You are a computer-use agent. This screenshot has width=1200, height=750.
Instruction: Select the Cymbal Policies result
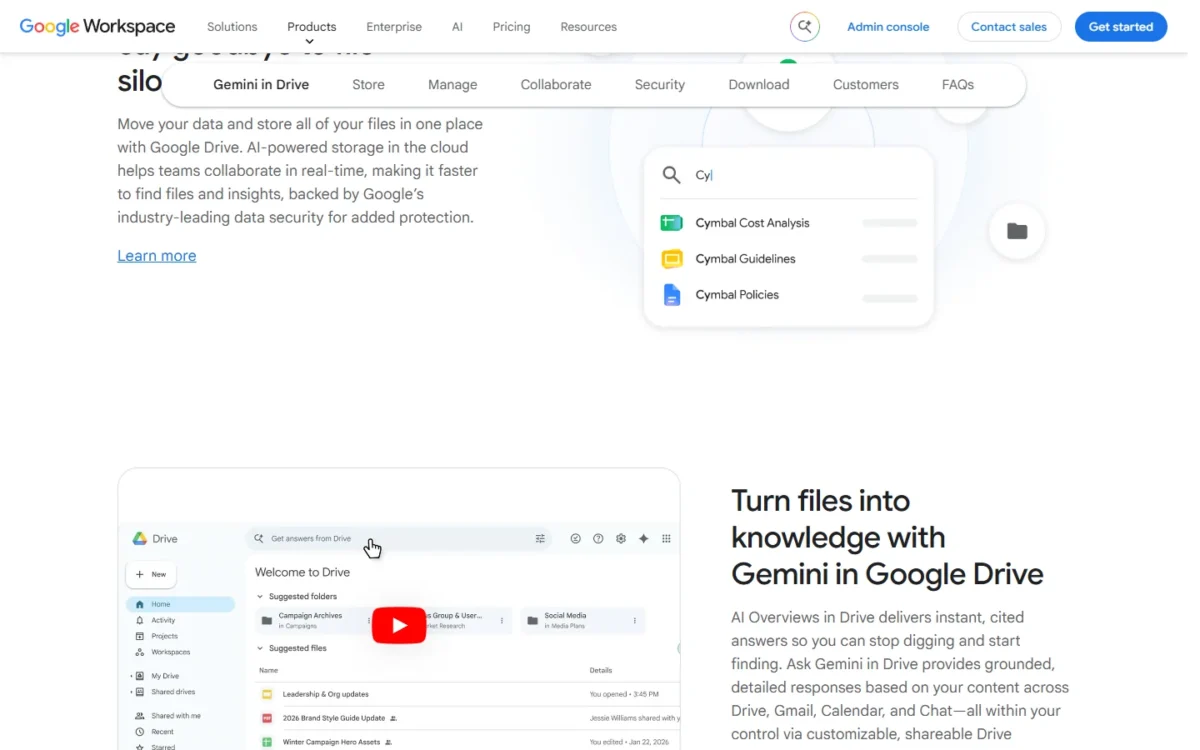tap(788, 295)
